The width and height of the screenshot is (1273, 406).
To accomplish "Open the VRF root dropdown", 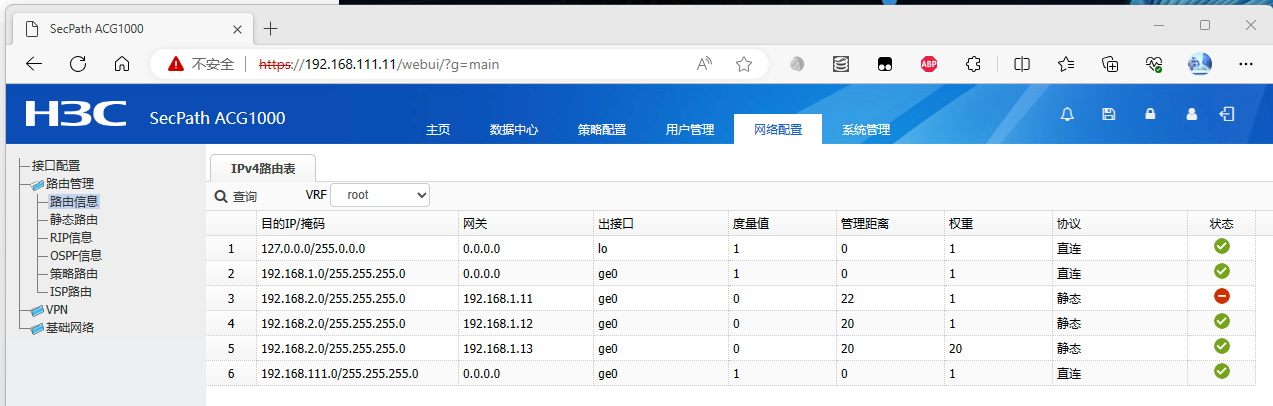I will click(380, 195).
